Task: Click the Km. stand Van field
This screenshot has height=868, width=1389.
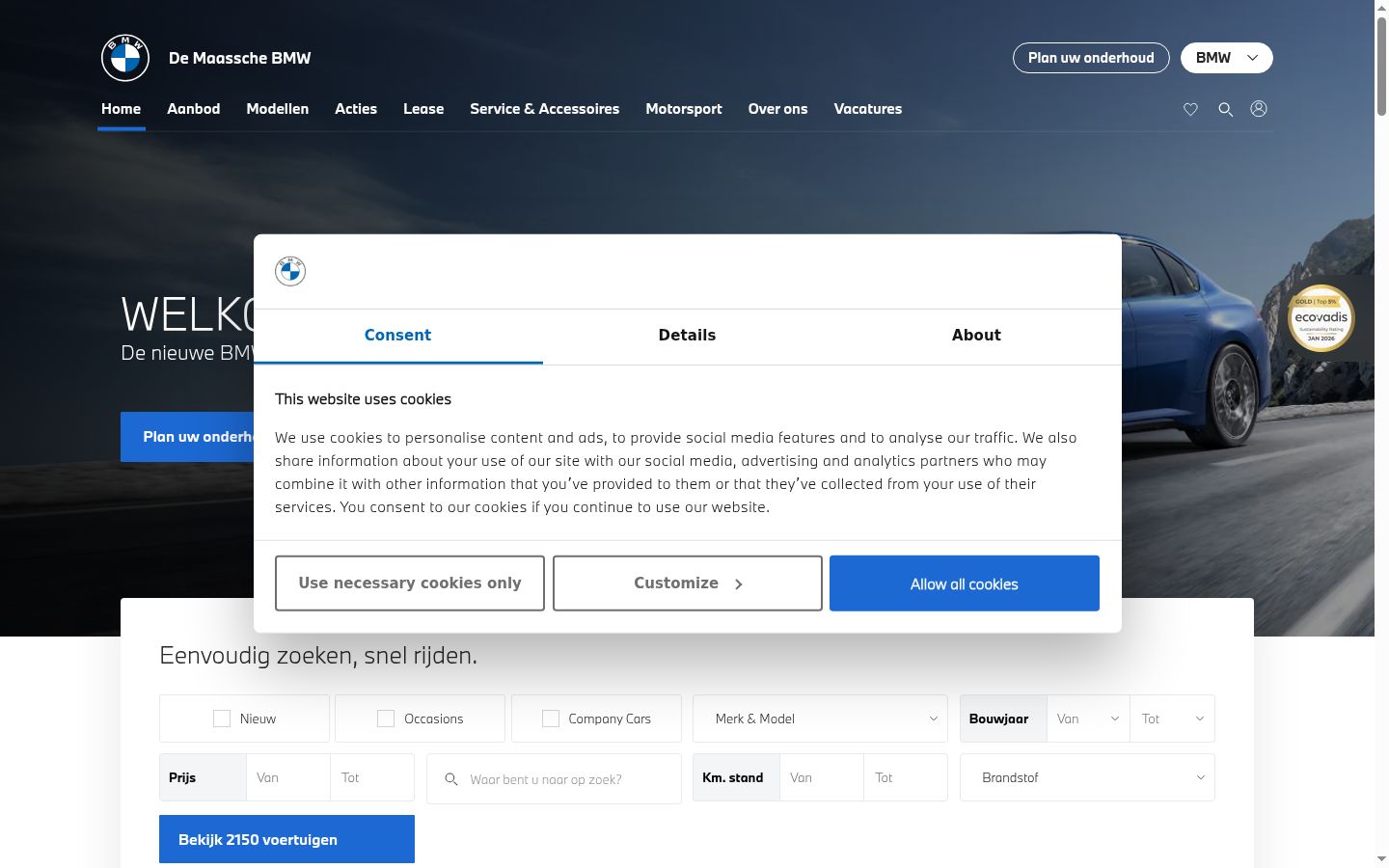Action: pyautogui.click(x=821, y=777)
